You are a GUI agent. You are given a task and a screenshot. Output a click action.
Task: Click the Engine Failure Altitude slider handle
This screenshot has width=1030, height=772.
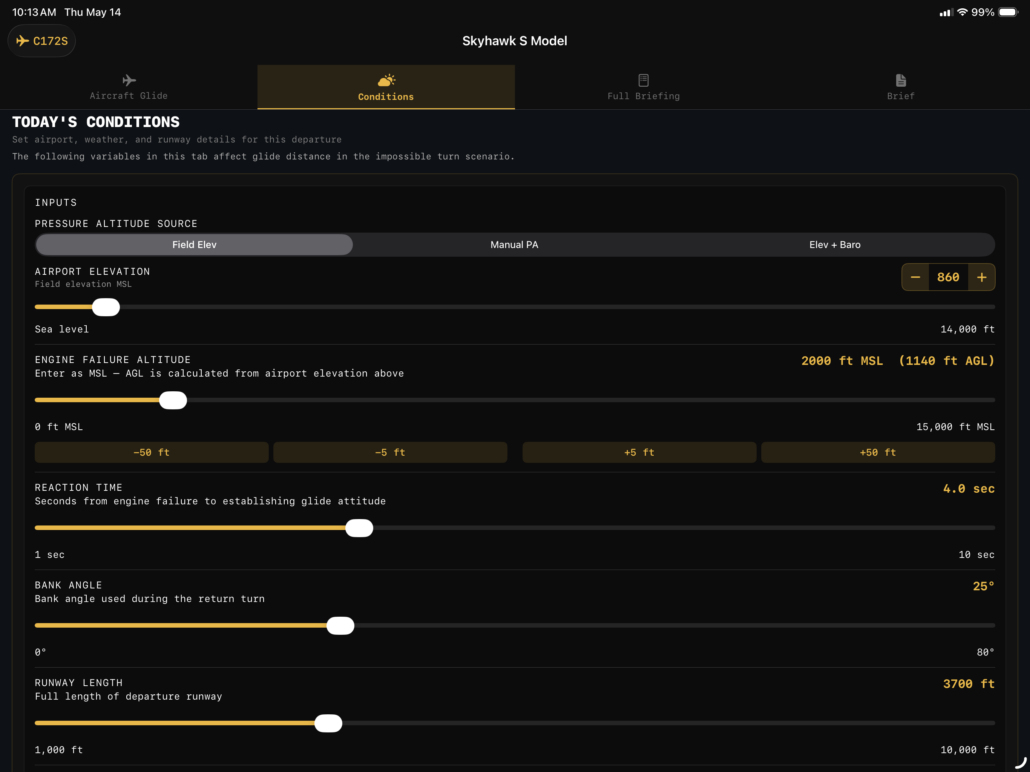pyautogui.click(x=173, y=400)
